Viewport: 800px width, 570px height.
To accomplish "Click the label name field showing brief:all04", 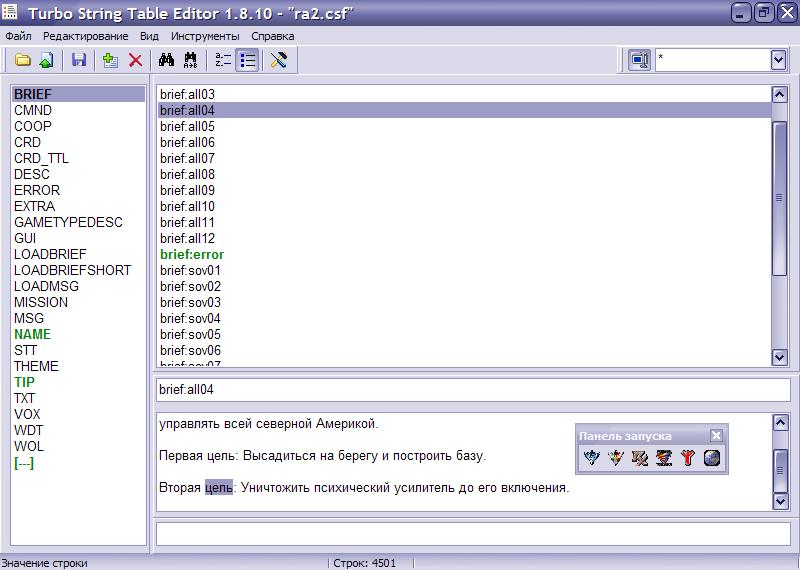I will 473,390.
